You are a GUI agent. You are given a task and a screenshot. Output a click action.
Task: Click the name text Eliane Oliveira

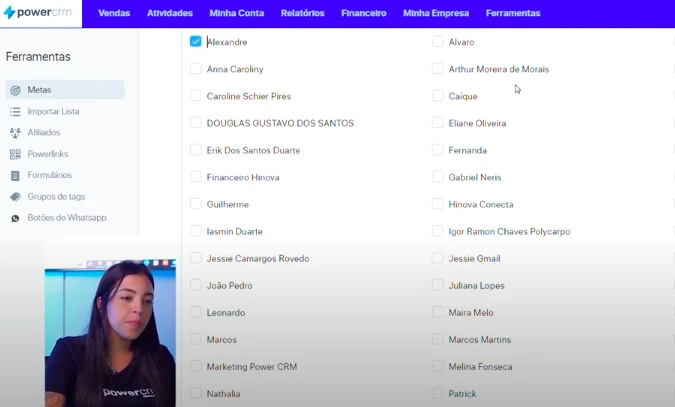477,124
